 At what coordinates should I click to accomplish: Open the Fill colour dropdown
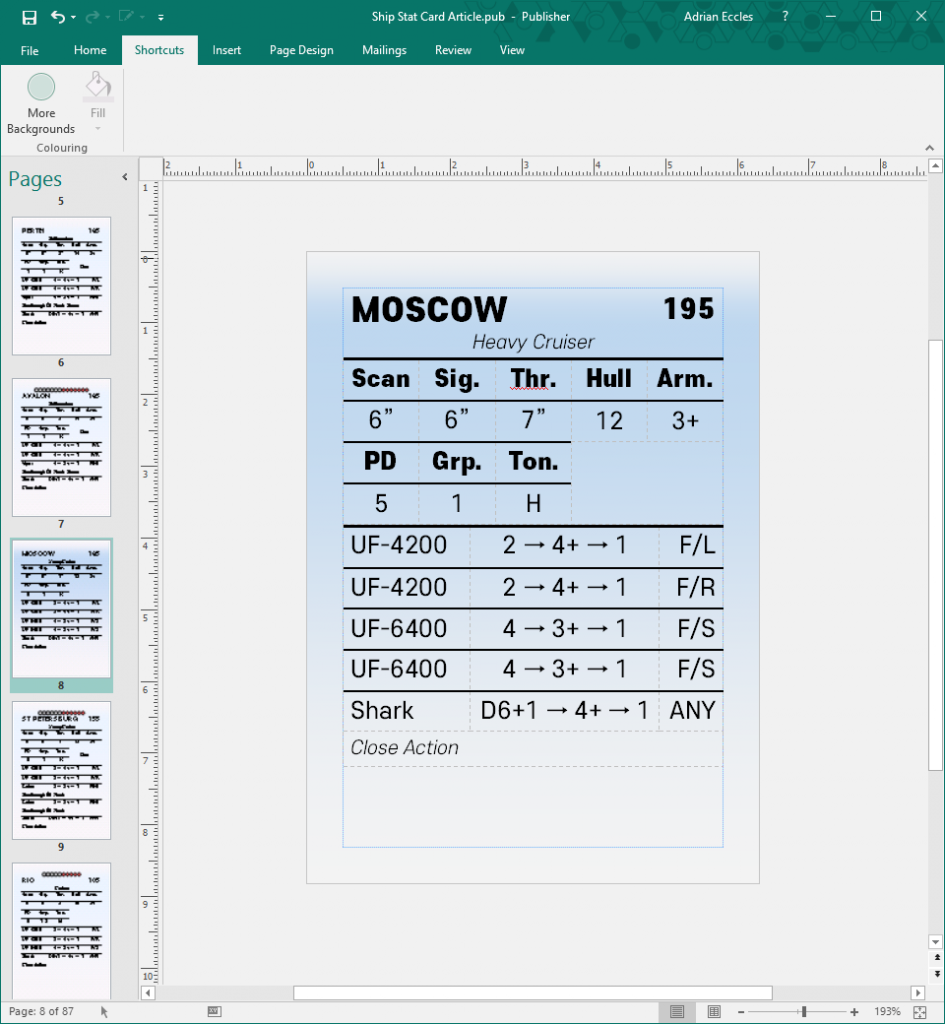point(97,127)
